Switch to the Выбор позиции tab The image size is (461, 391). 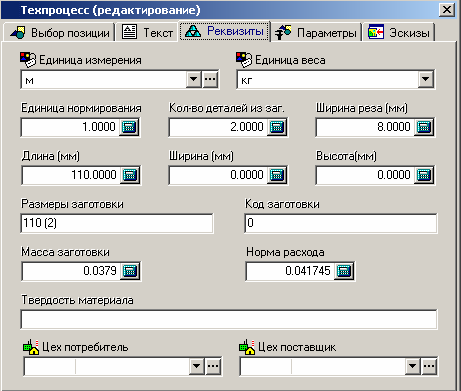[59, 33]
